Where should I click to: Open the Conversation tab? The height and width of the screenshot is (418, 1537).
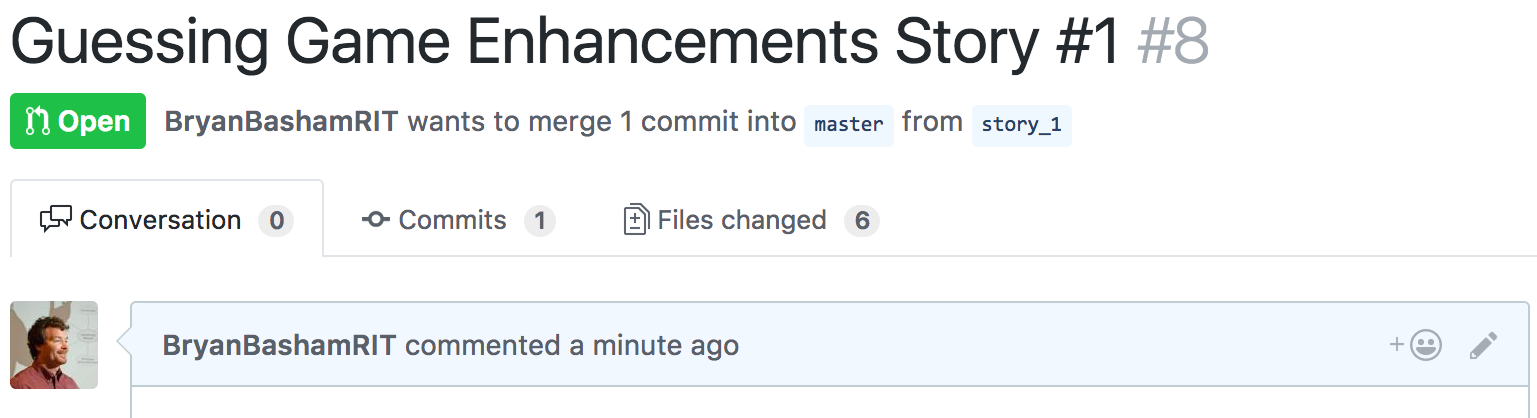pos(167,219)
